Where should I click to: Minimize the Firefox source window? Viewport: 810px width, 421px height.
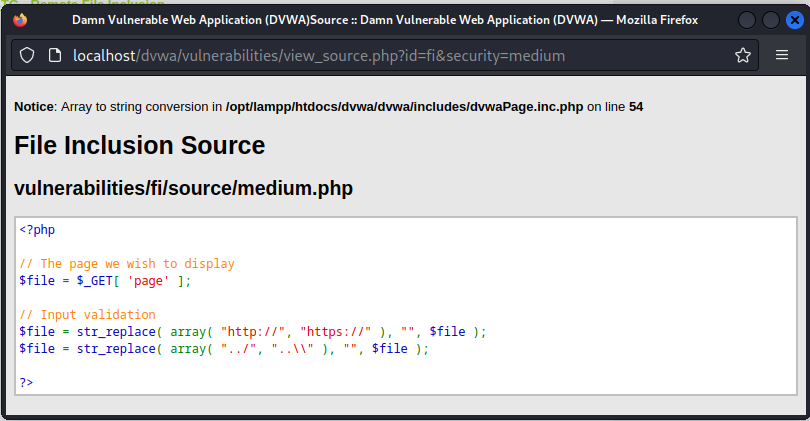(x=747, y=20)
